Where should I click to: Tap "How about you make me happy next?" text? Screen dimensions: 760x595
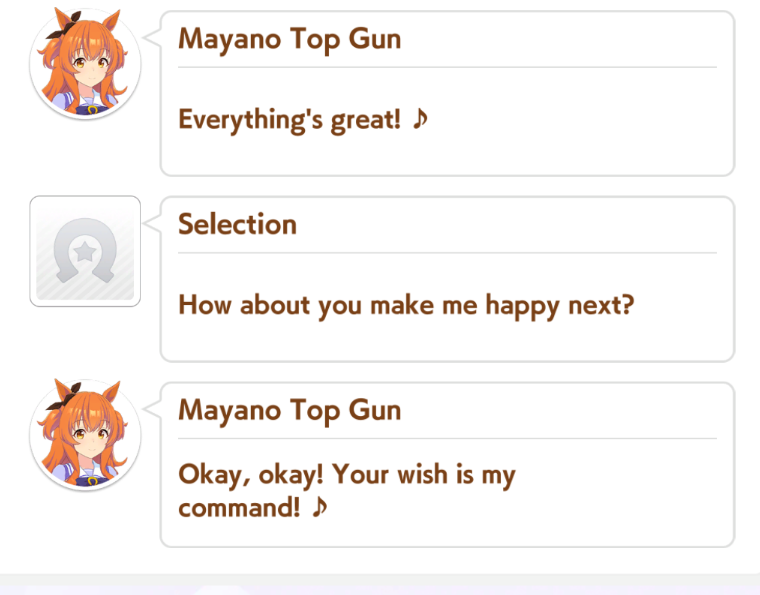[406, 306]
